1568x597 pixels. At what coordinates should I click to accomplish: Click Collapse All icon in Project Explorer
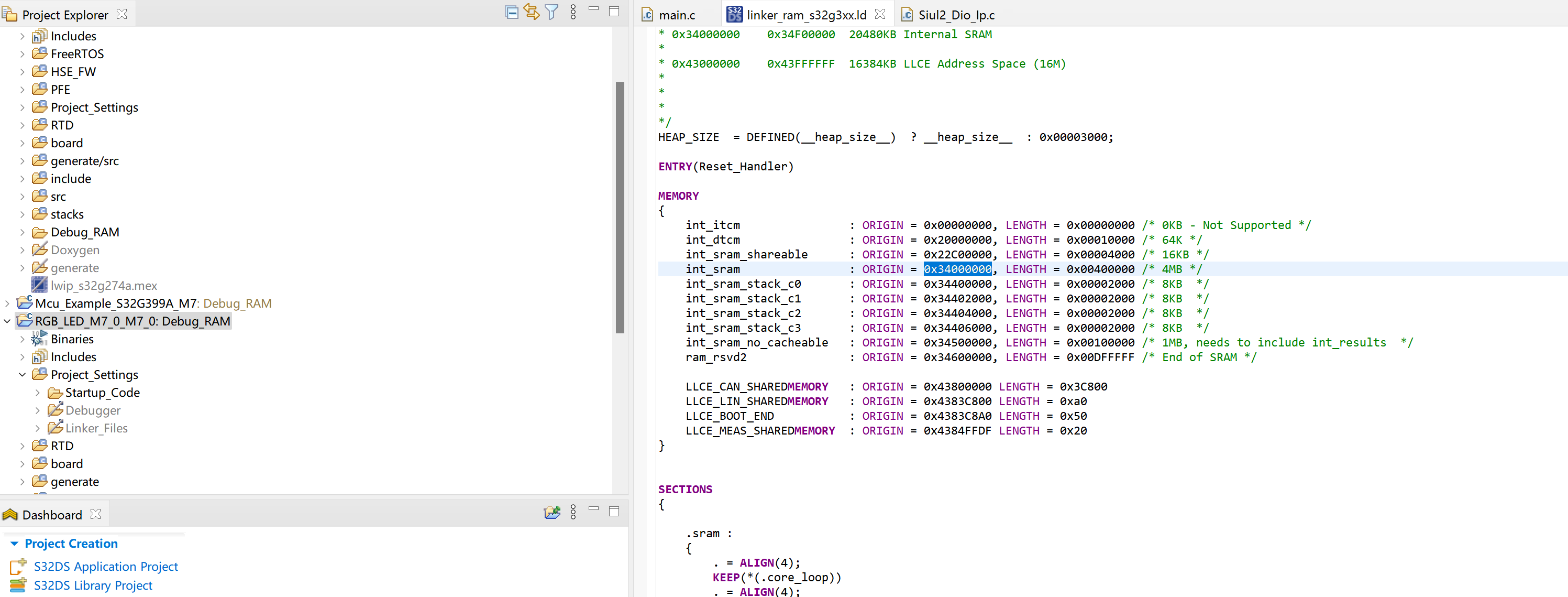(x=511, y=12)
